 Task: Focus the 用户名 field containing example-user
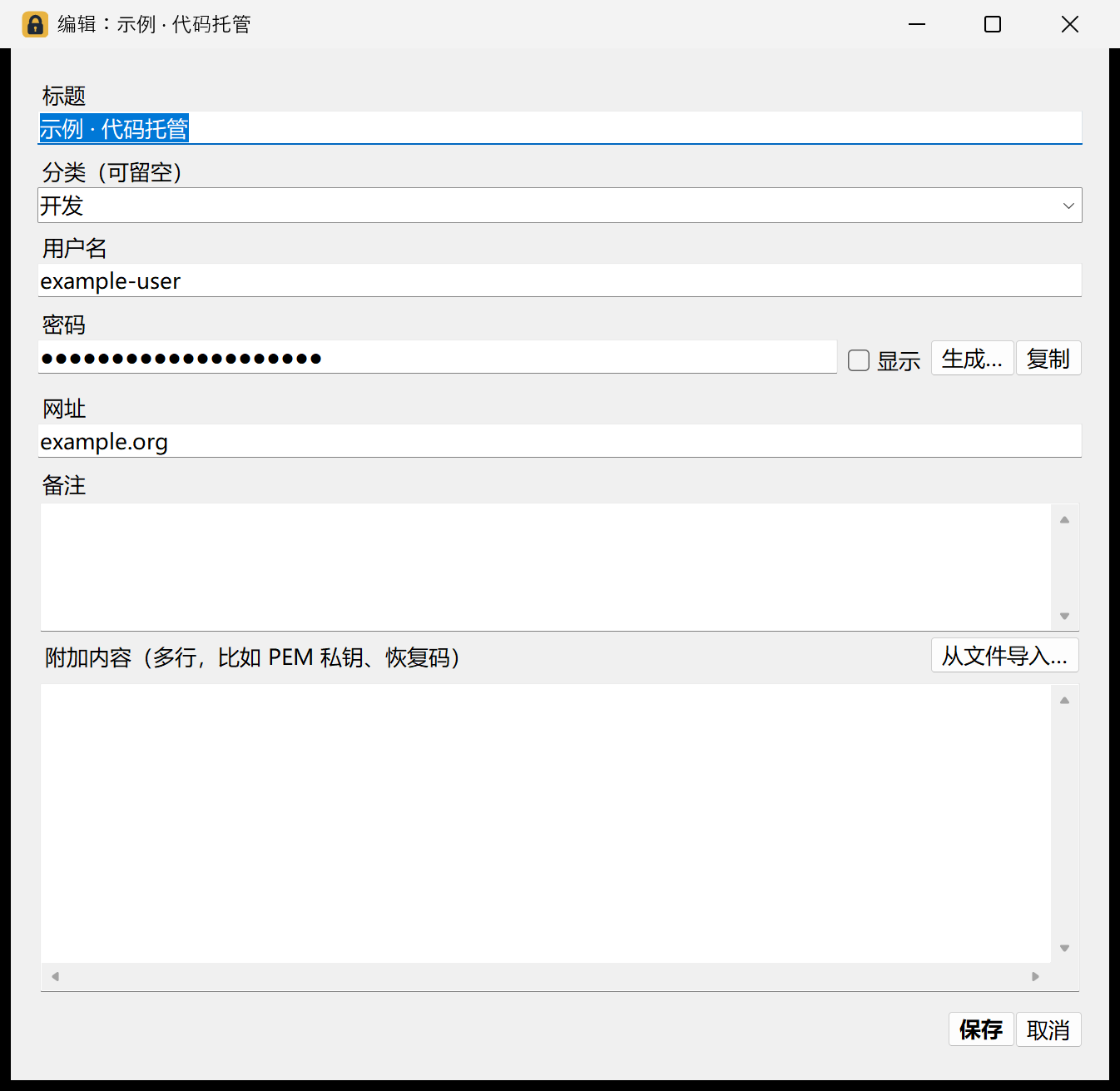coord(560,280)
